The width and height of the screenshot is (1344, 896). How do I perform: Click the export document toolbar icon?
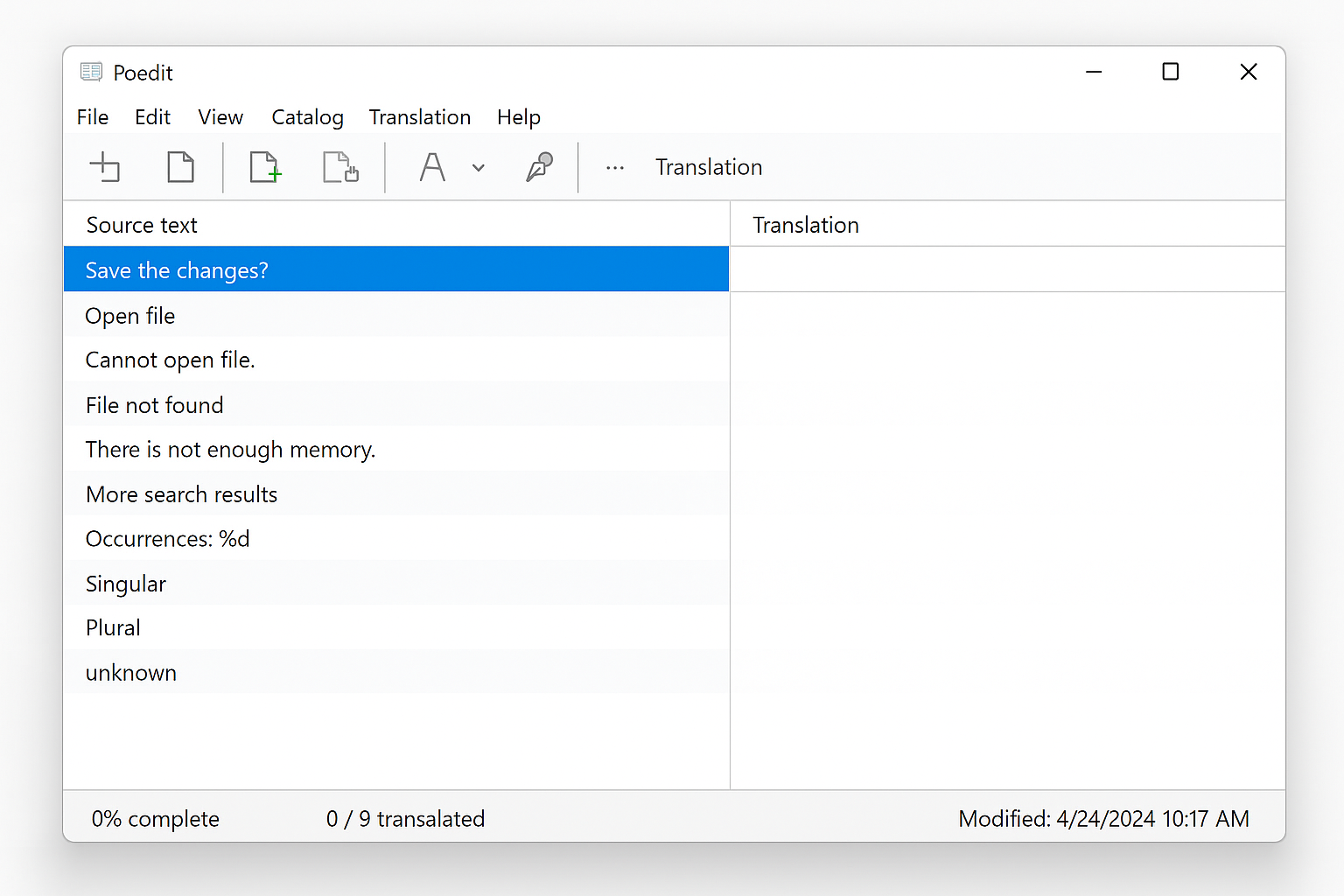coord(340,166)
